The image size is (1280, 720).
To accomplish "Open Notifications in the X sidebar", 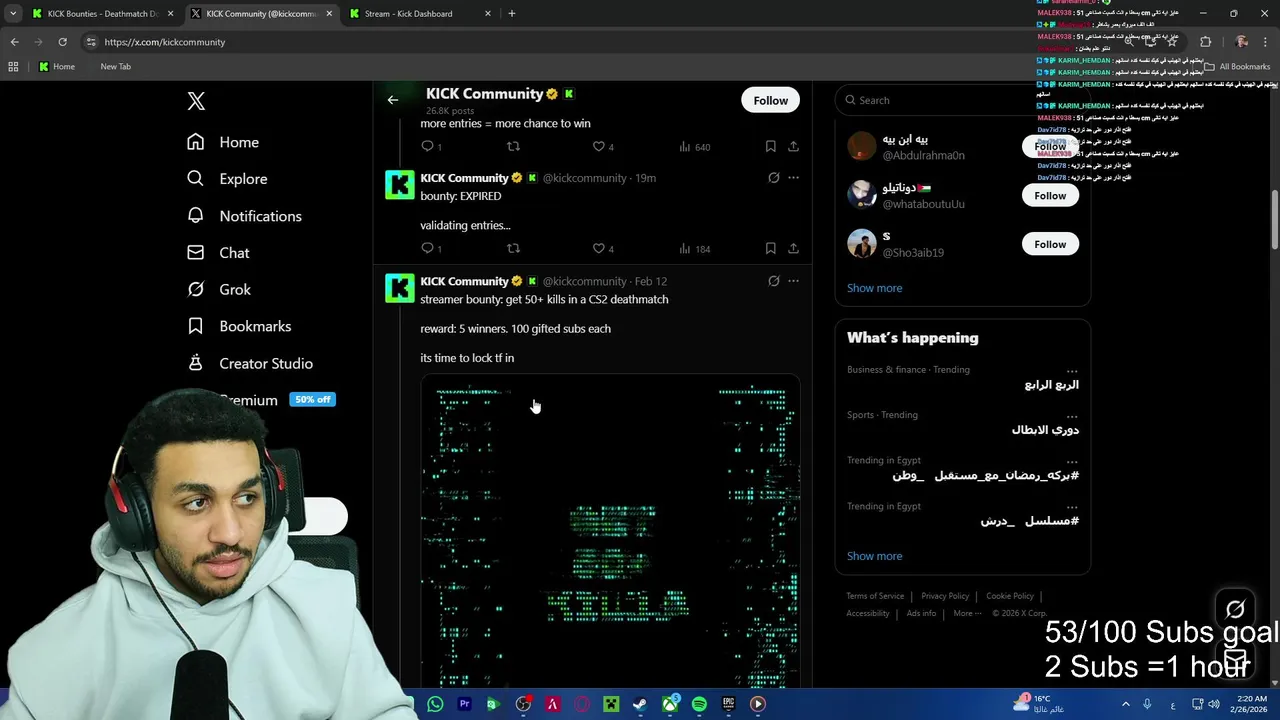I will (x=244, y=216).
